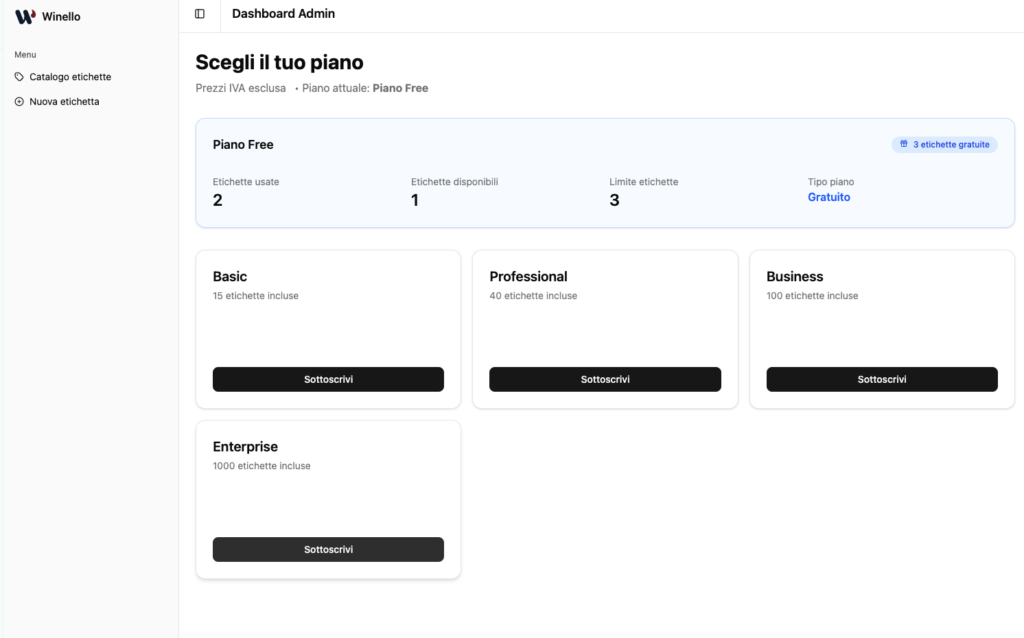The height and width of the screenshot is (638, 1024).
Task: Select the Business plan card title
Action: coord(795,277)
